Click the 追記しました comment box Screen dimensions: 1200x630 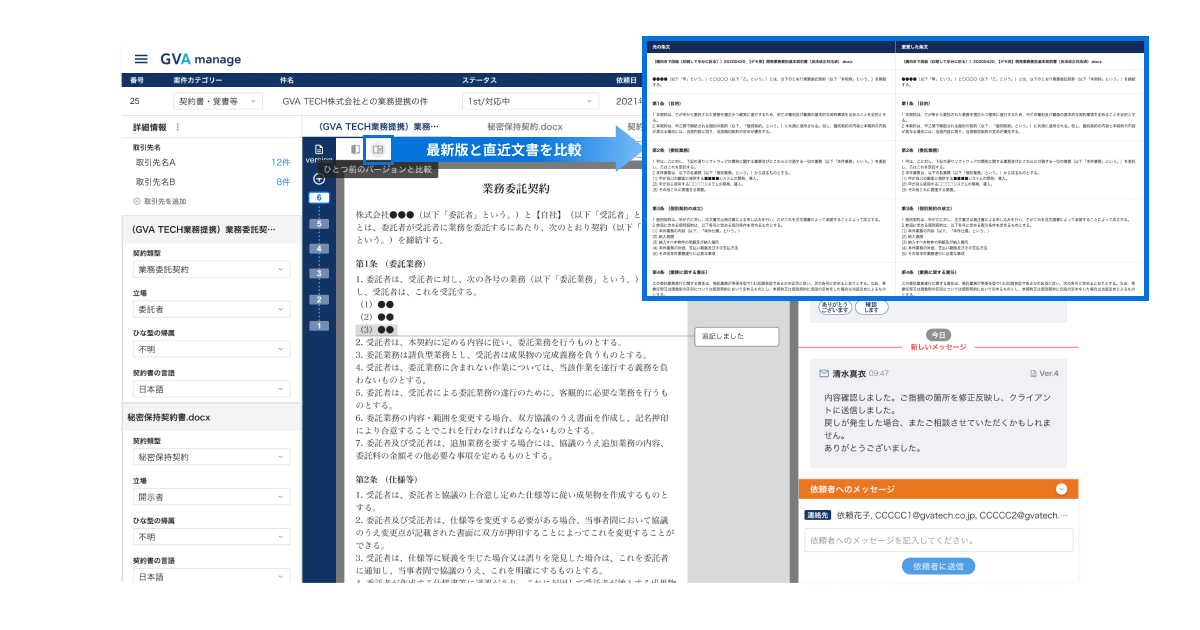point(736,338)
